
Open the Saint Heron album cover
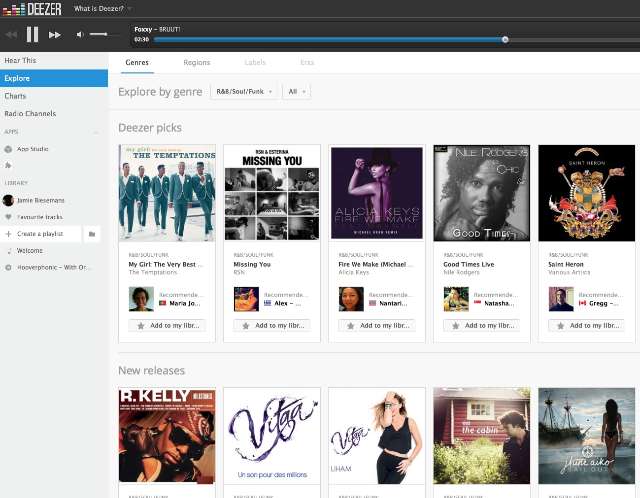[x=587, y=193]
